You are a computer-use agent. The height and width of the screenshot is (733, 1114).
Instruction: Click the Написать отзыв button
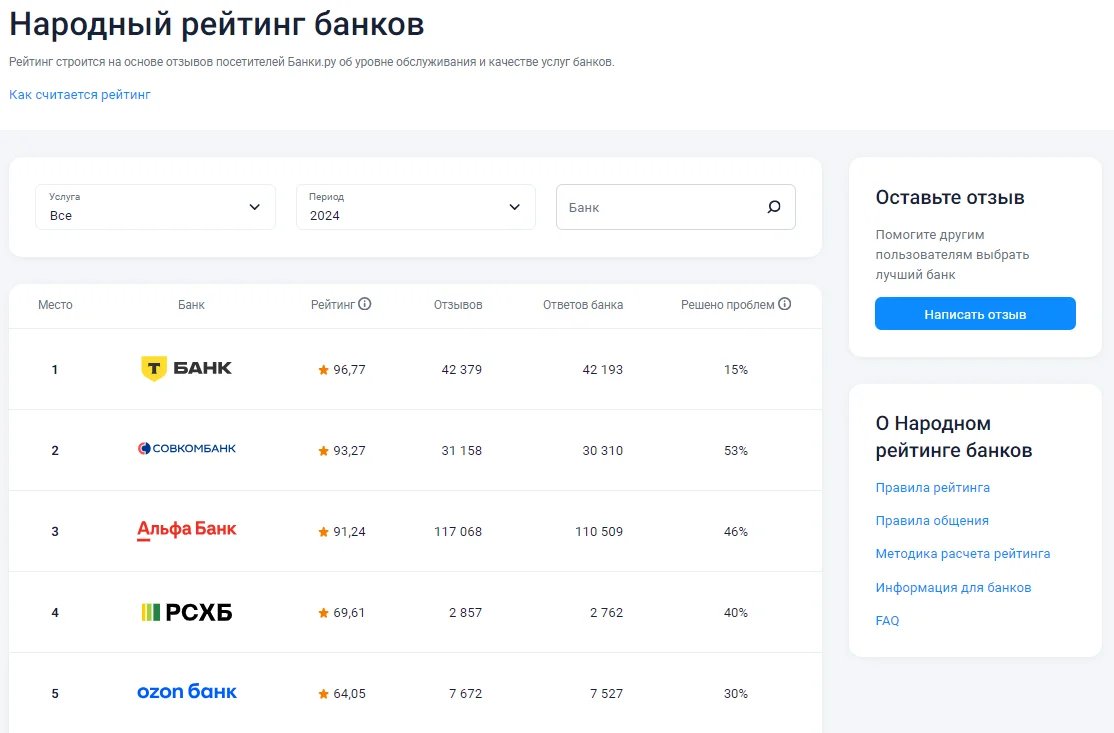975,314
